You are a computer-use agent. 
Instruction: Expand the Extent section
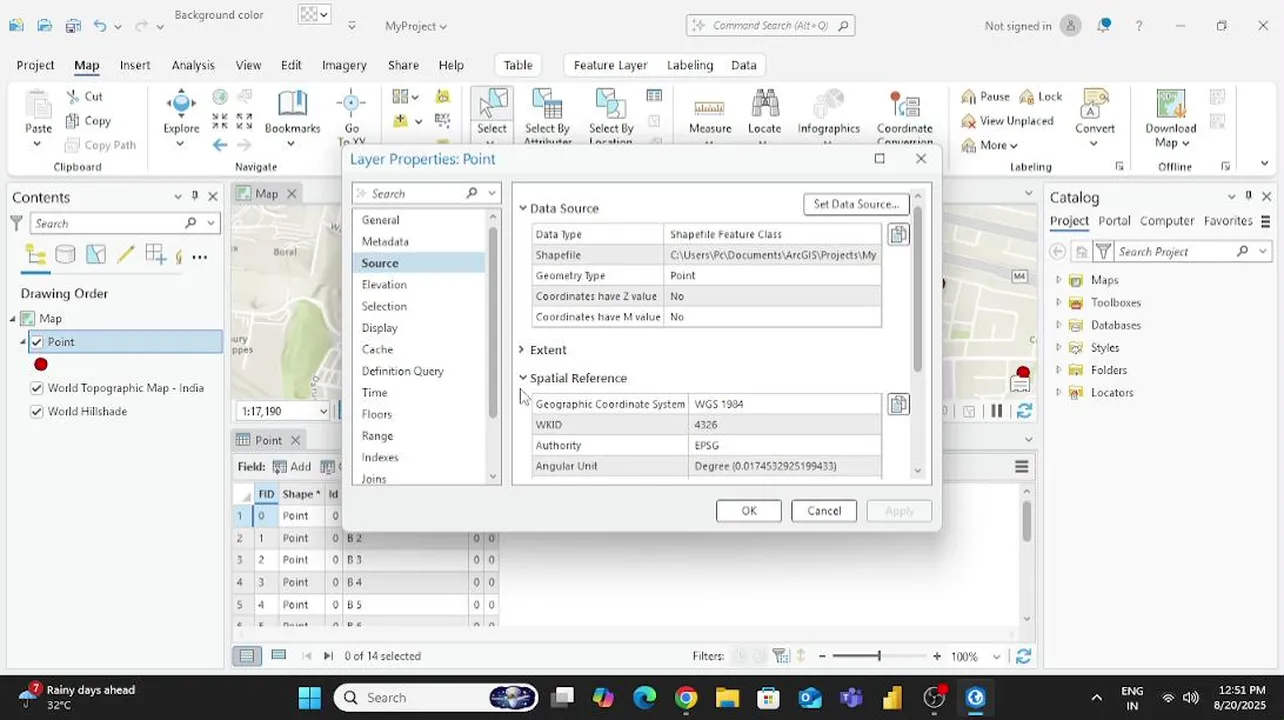coord(522,350)
